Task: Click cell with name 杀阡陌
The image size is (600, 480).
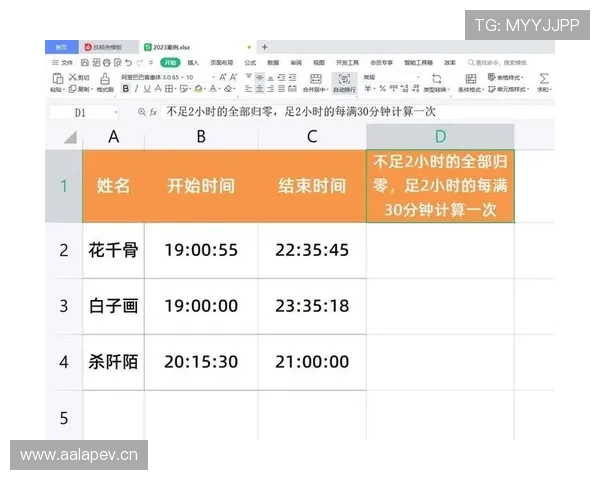Action: tap(113, 362)
